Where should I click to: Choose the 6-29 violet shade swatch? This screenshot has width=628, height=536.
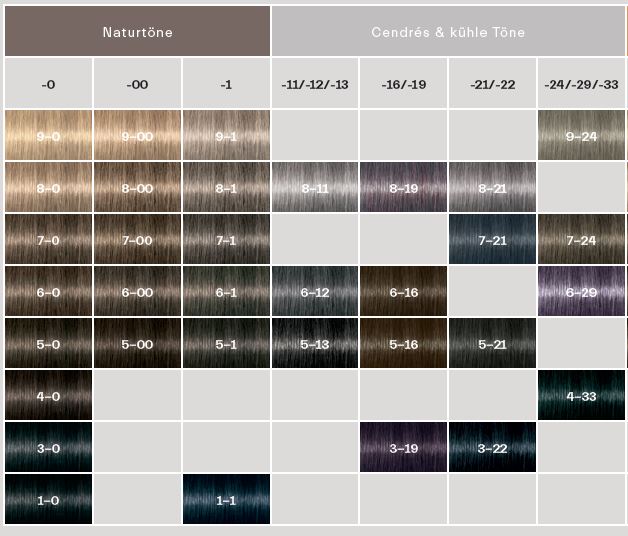tap(581, 291)
